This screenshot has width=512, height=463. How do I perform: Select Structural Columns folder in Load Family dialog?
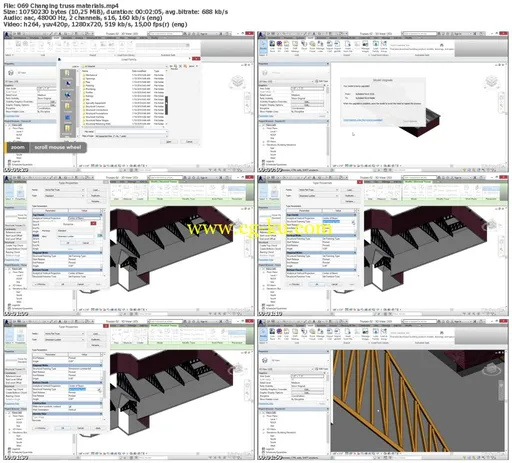(x=95, y=107)
